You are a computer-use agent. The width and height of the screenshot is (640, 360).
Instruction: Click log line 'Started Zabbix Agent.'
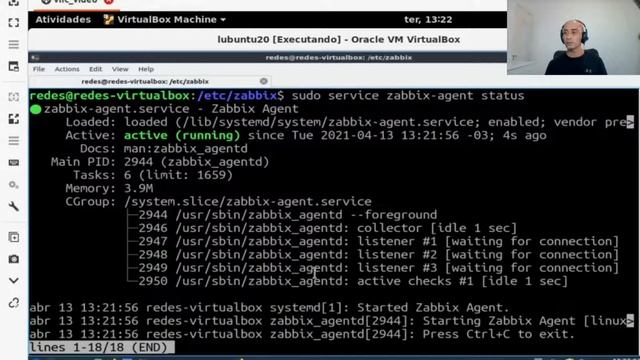pos(270,308)
